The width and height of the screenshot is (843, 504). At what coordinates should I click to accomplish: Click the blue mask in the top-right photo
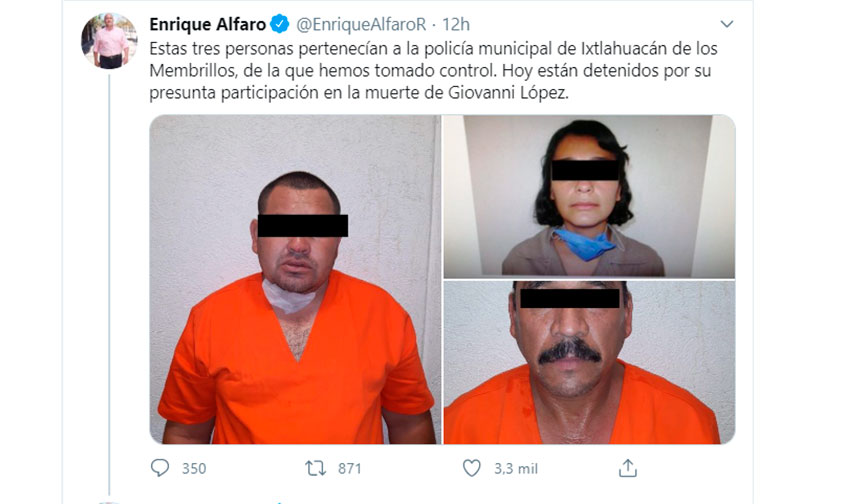583,244
